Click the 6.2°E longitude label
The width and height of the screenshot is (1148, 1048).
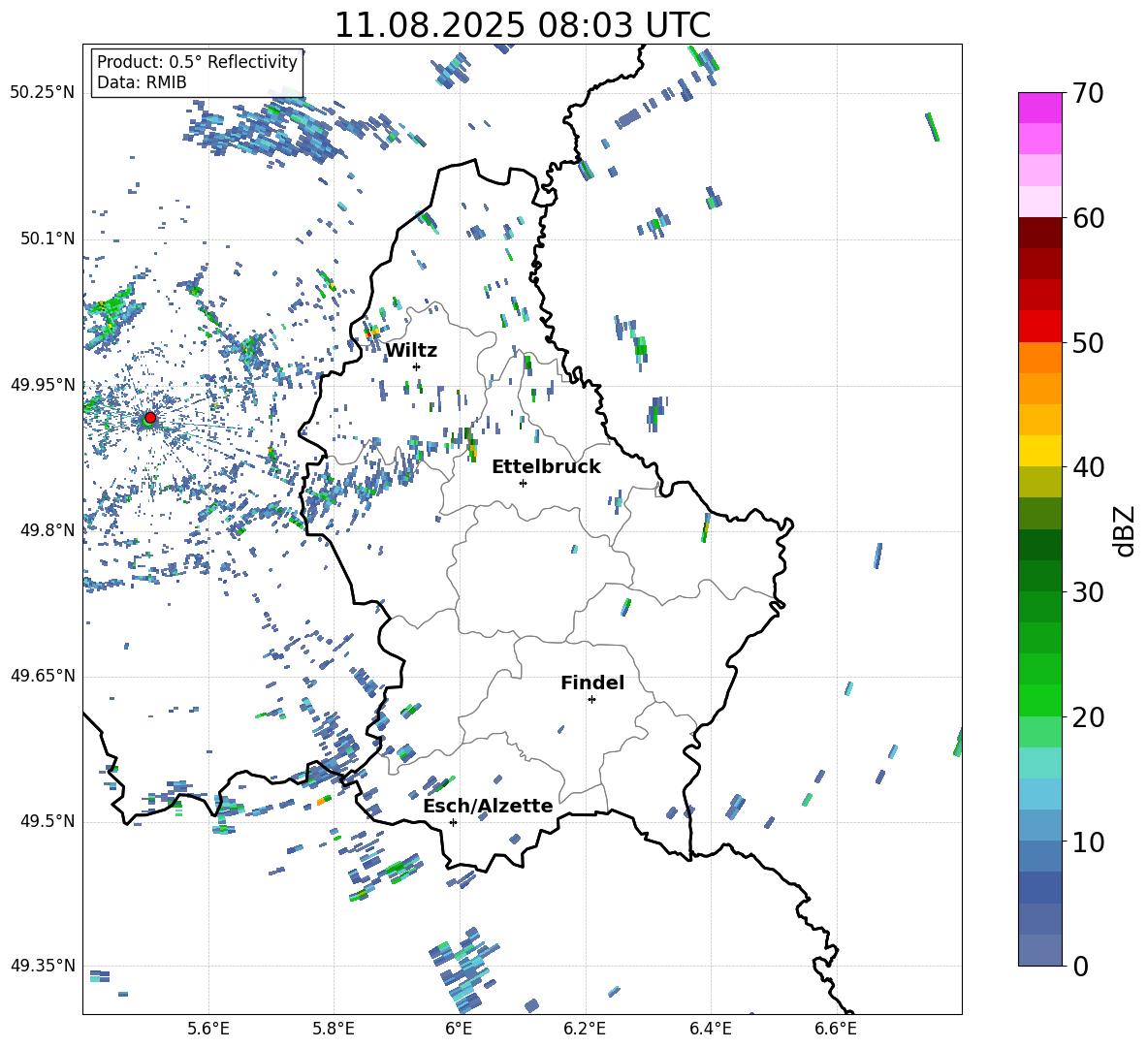pos(585,1030)
